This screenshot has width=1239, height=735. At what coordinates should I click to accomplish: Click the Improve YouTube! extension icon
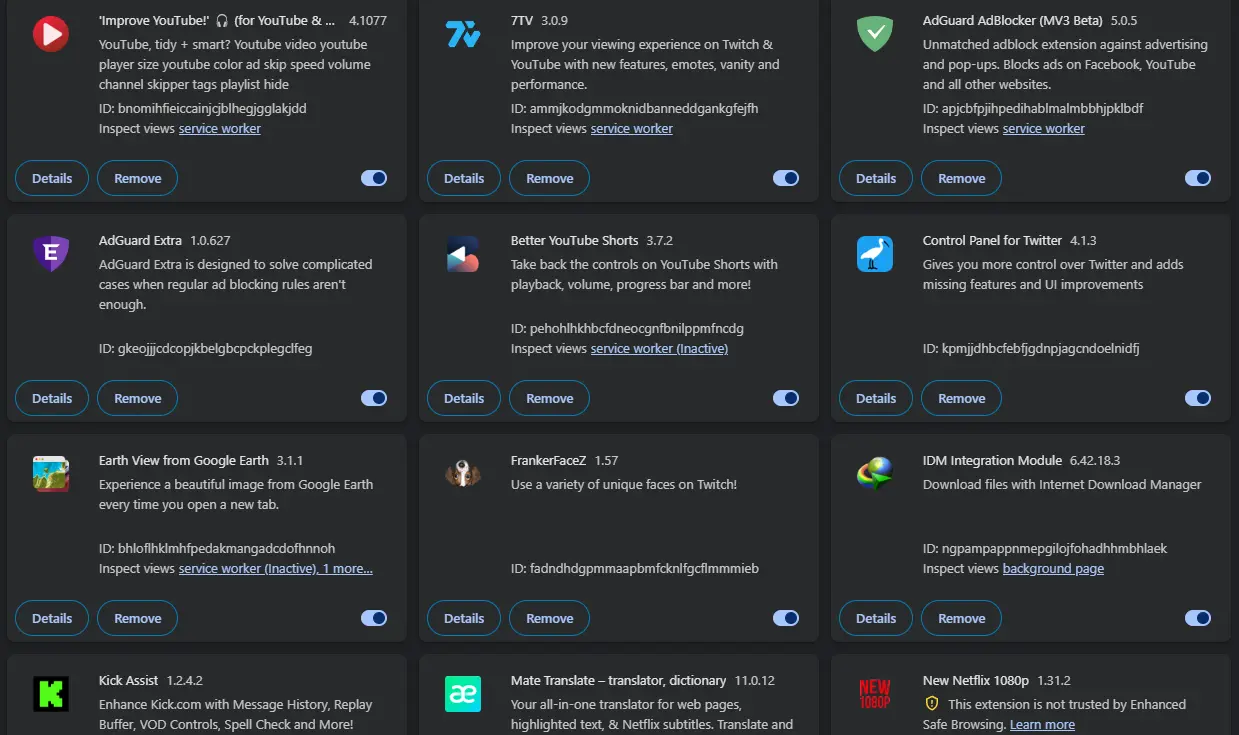[50, 34]
